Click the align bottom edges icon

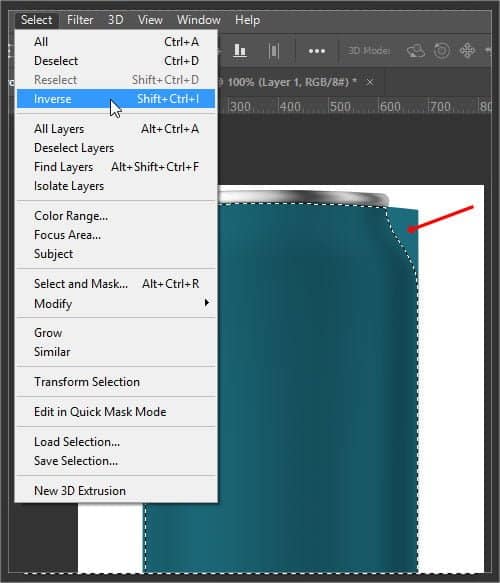pos(240,50)
